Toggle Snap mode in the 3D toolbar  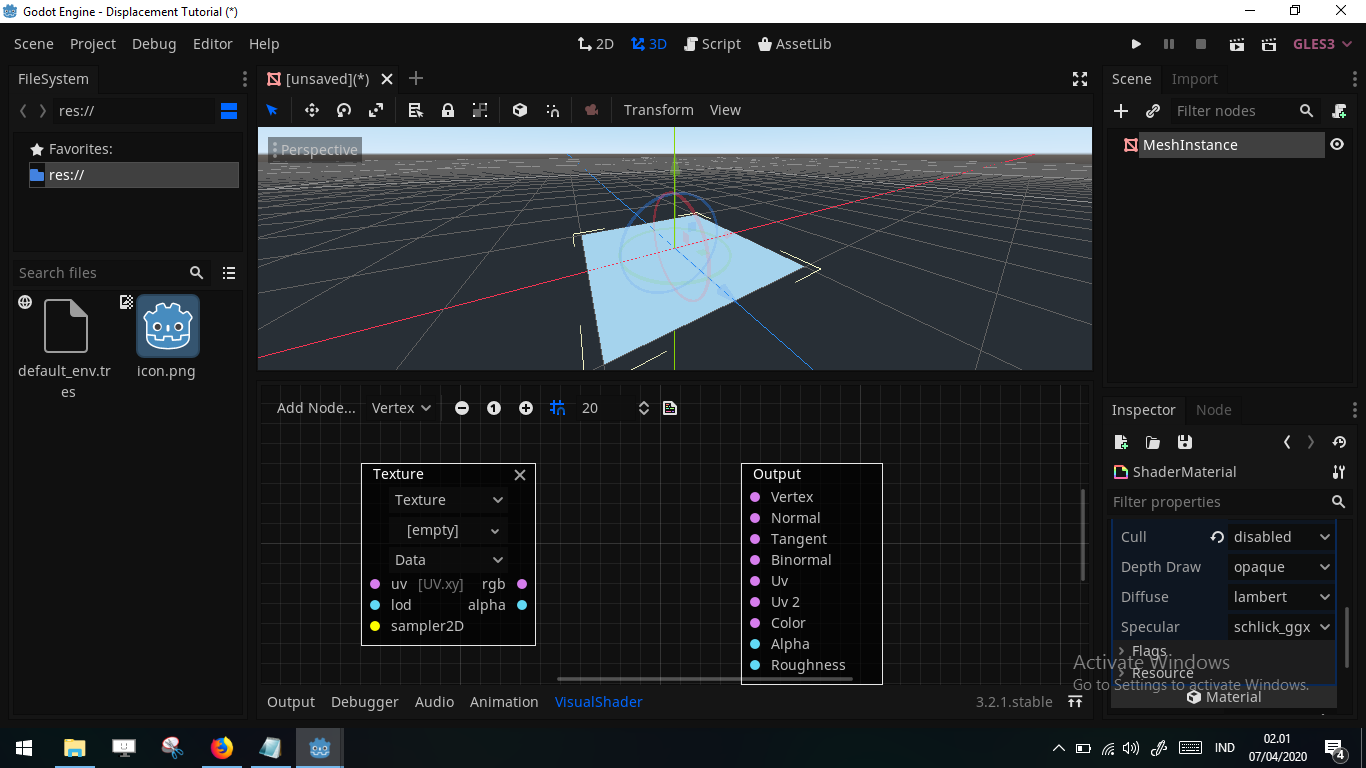pos(551,110)
